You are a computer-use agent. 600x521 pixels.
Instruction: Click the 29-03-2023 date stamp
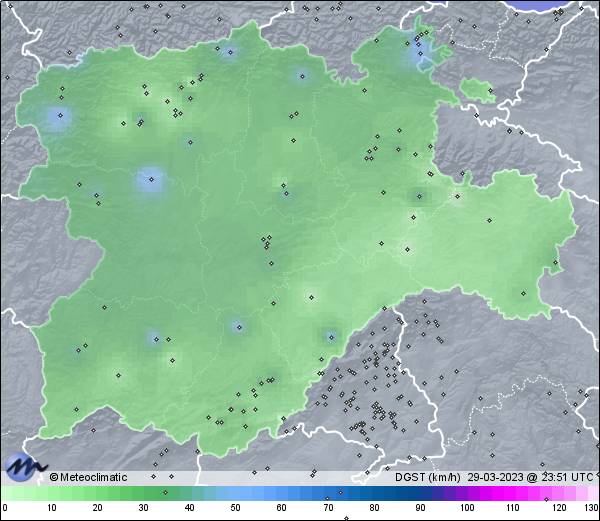pyautogui.click(x=495, y=477)
